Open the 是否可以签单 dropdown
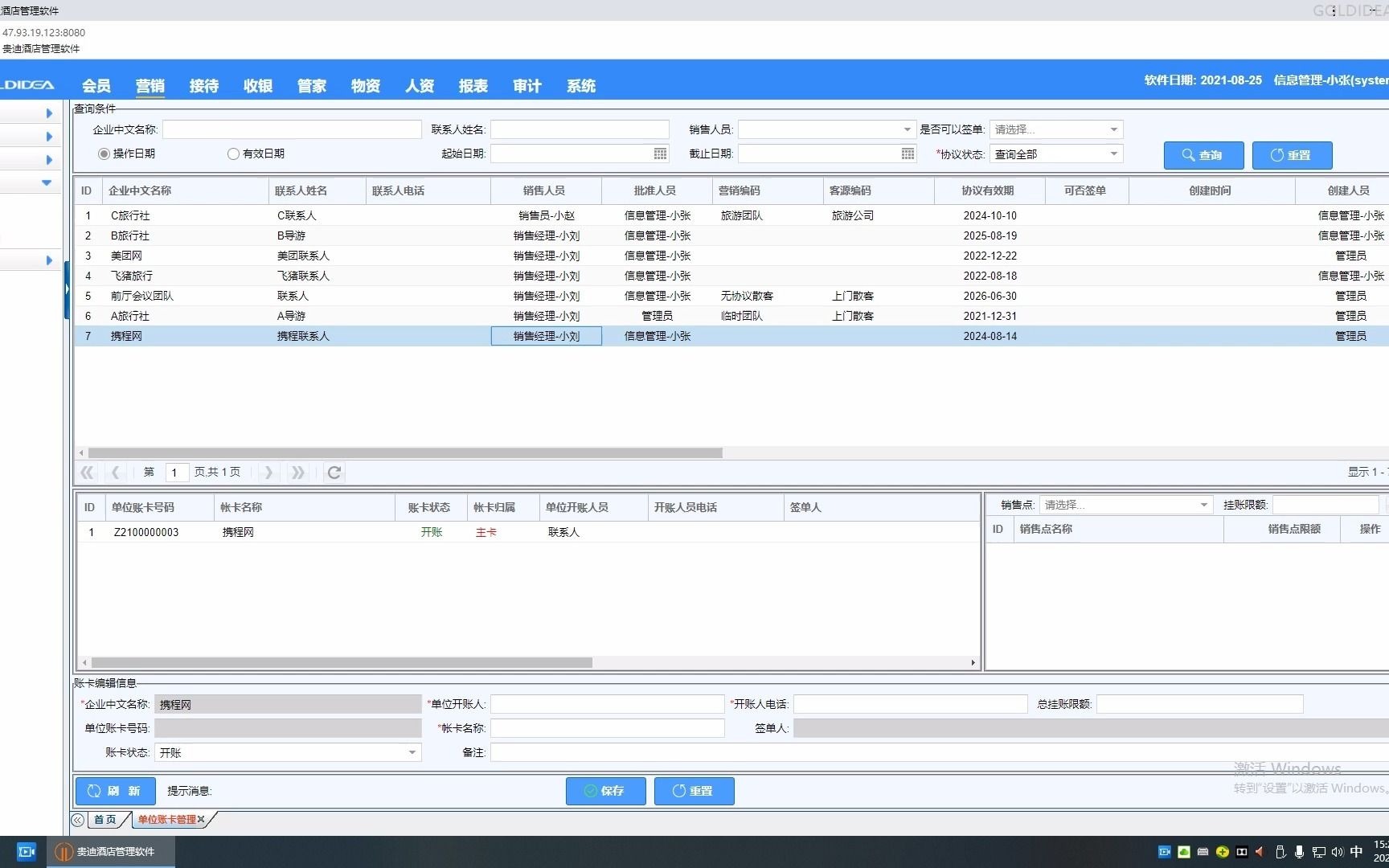This screenshot has width=1389, height=868. tap(1113, 129)
